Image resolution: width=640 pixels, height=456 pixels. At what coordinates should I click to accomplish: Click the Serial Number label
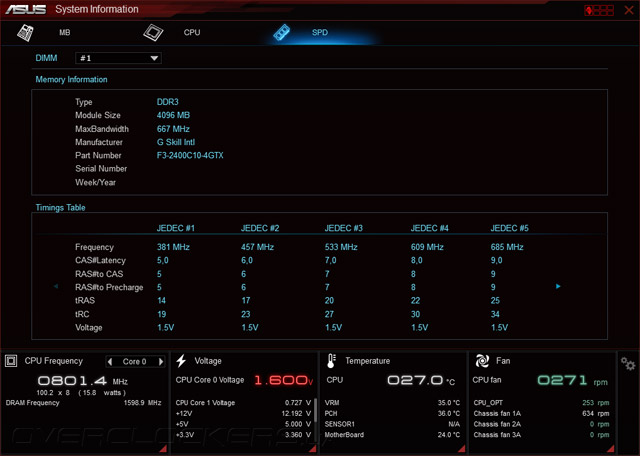[x=101, y=169]
